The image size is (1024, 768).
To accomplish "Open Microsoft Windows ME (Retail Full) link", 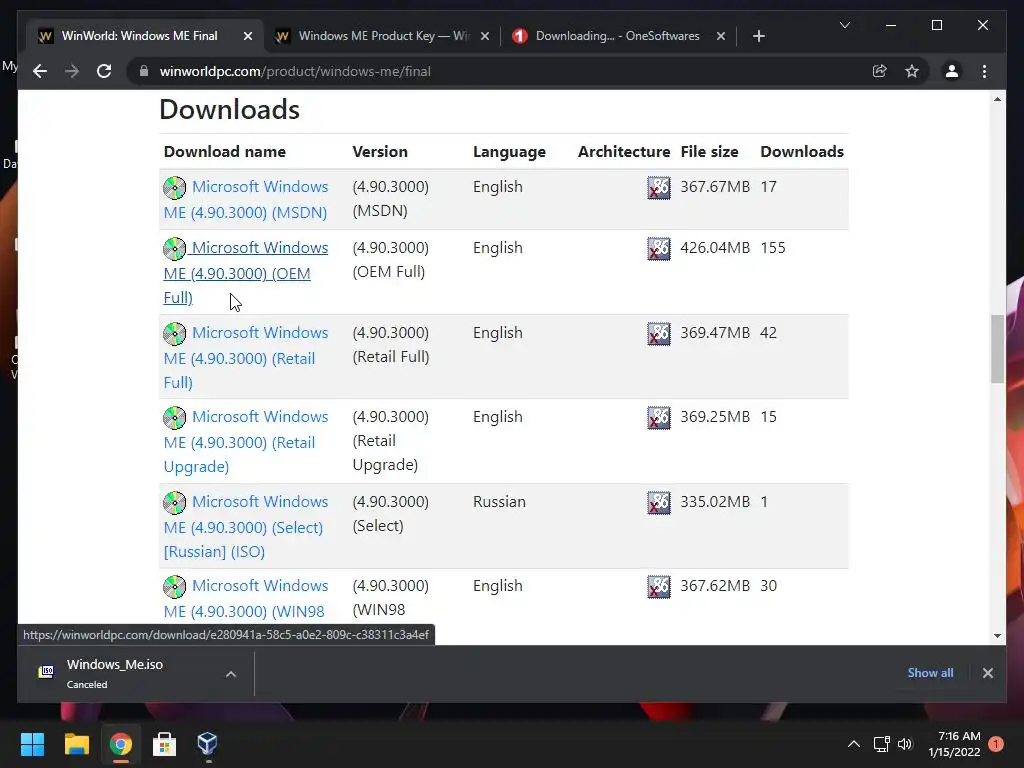I will (x=246, y=357).
